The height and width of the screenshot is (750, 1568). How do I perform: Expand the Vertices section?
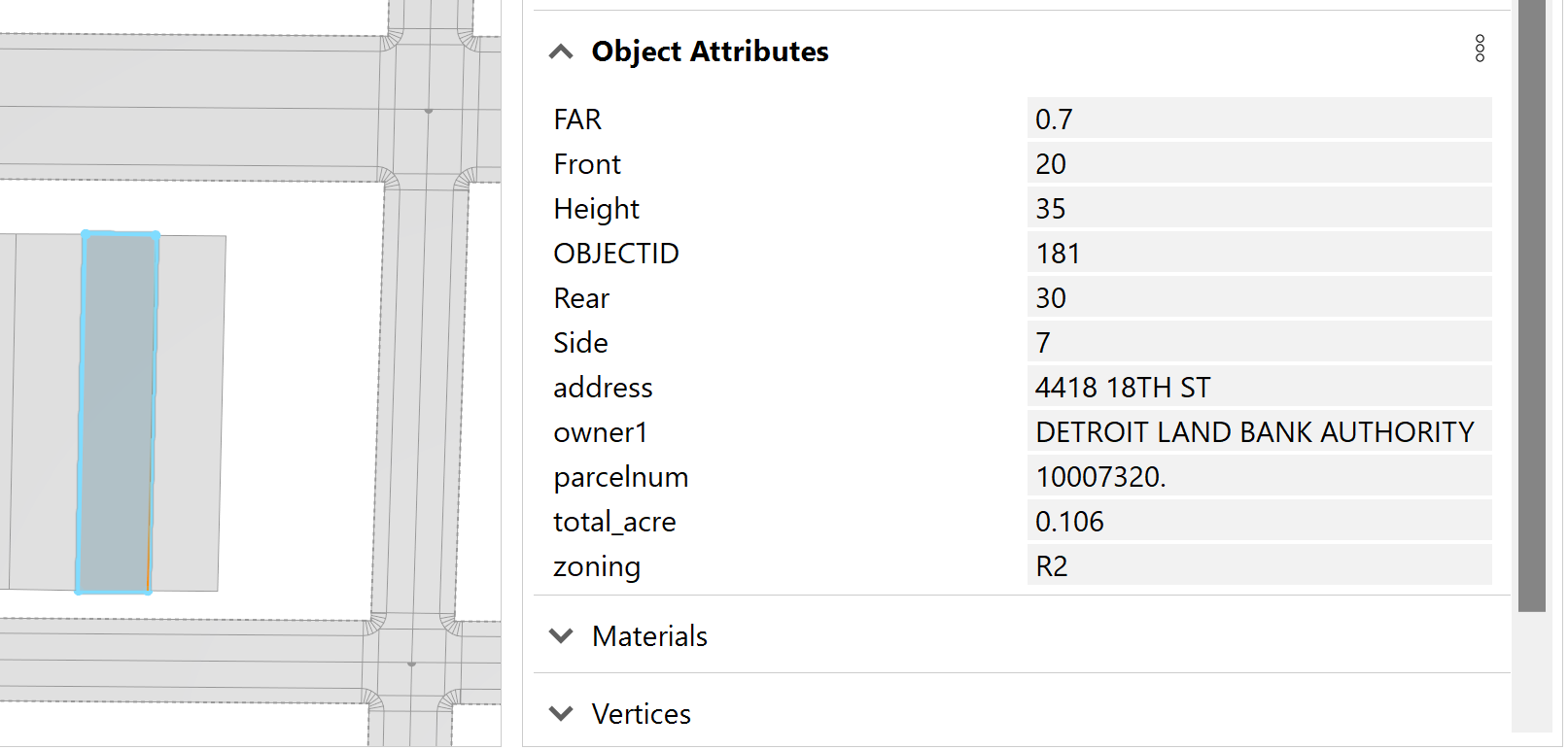click(561, 713)
